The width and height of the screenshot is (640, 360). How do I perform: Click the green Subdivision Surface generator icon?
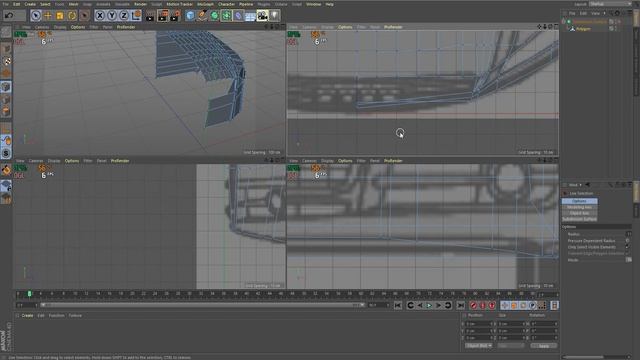pyautogui.click(x=214, y=16)
